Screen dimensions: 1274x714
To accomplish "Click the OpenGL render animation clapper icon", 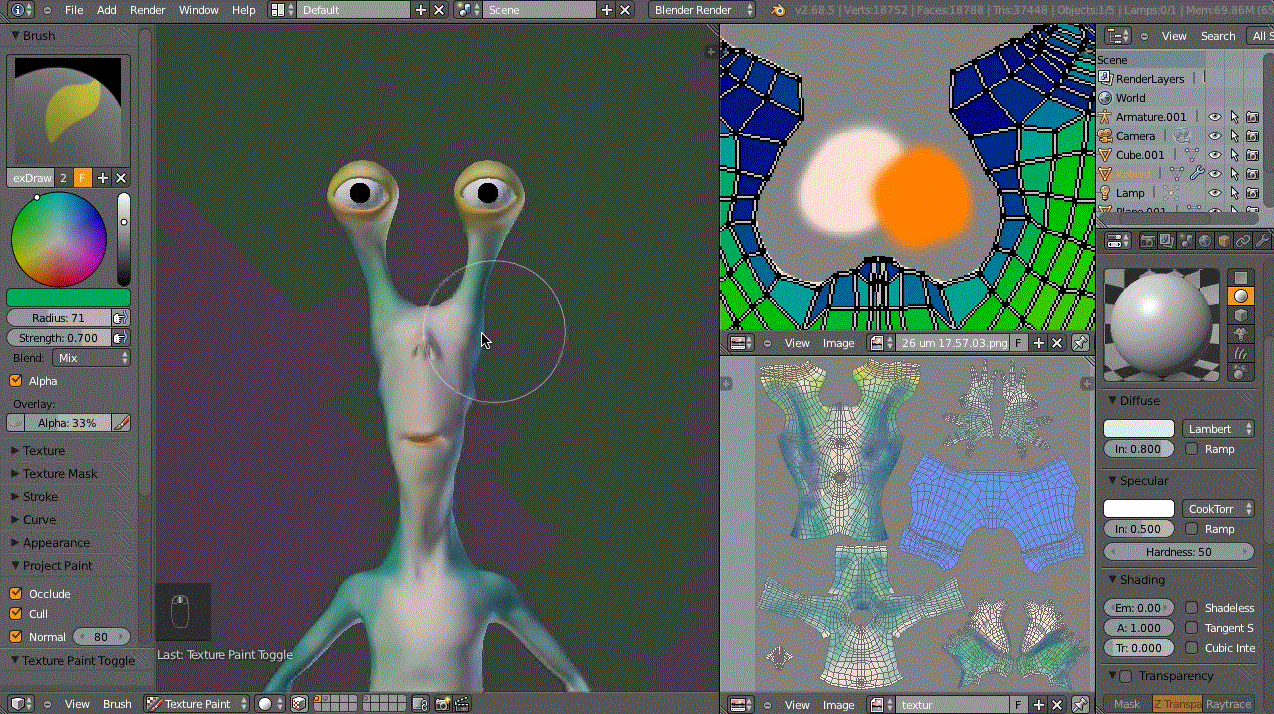I will [463, 704].
